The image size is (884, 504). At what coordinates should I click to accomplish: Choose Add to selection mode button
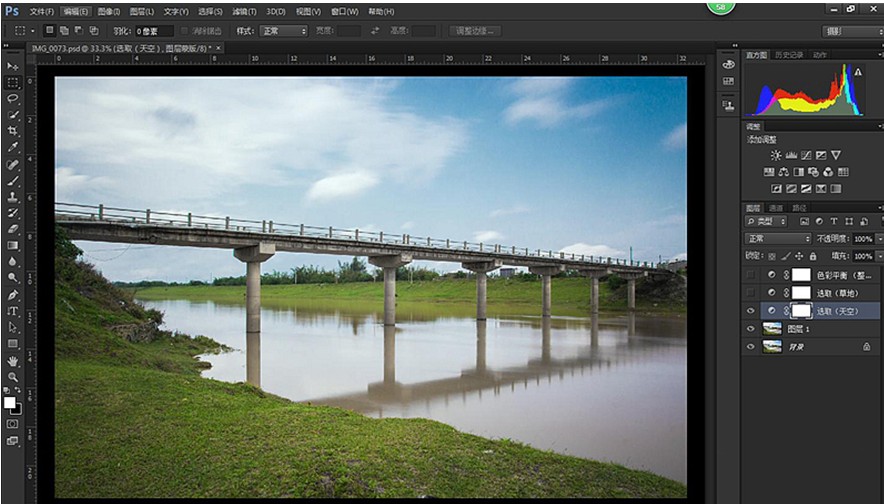(64, 30)
